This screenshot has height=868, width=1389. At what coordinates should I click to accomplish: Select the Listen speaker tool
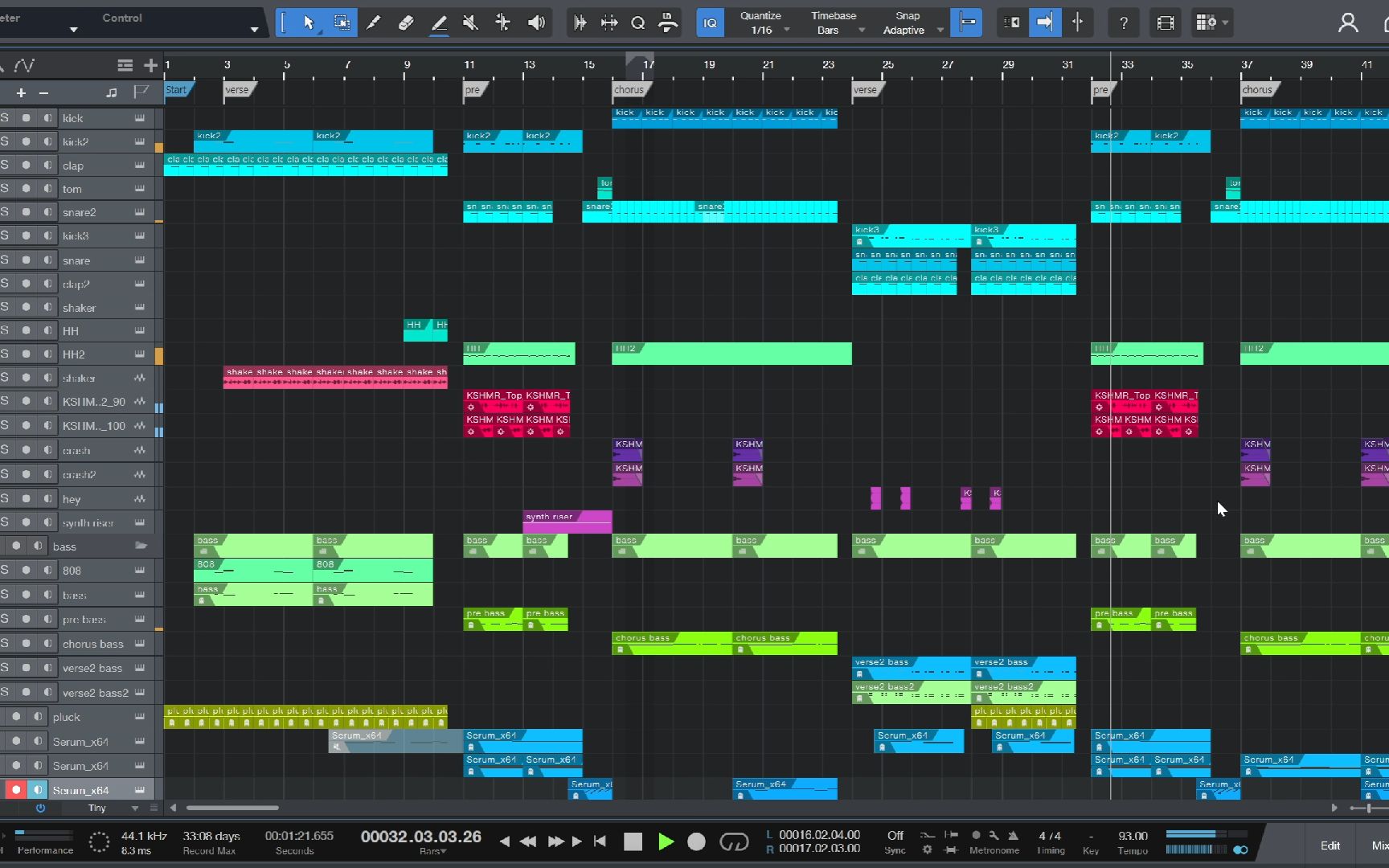536,23
